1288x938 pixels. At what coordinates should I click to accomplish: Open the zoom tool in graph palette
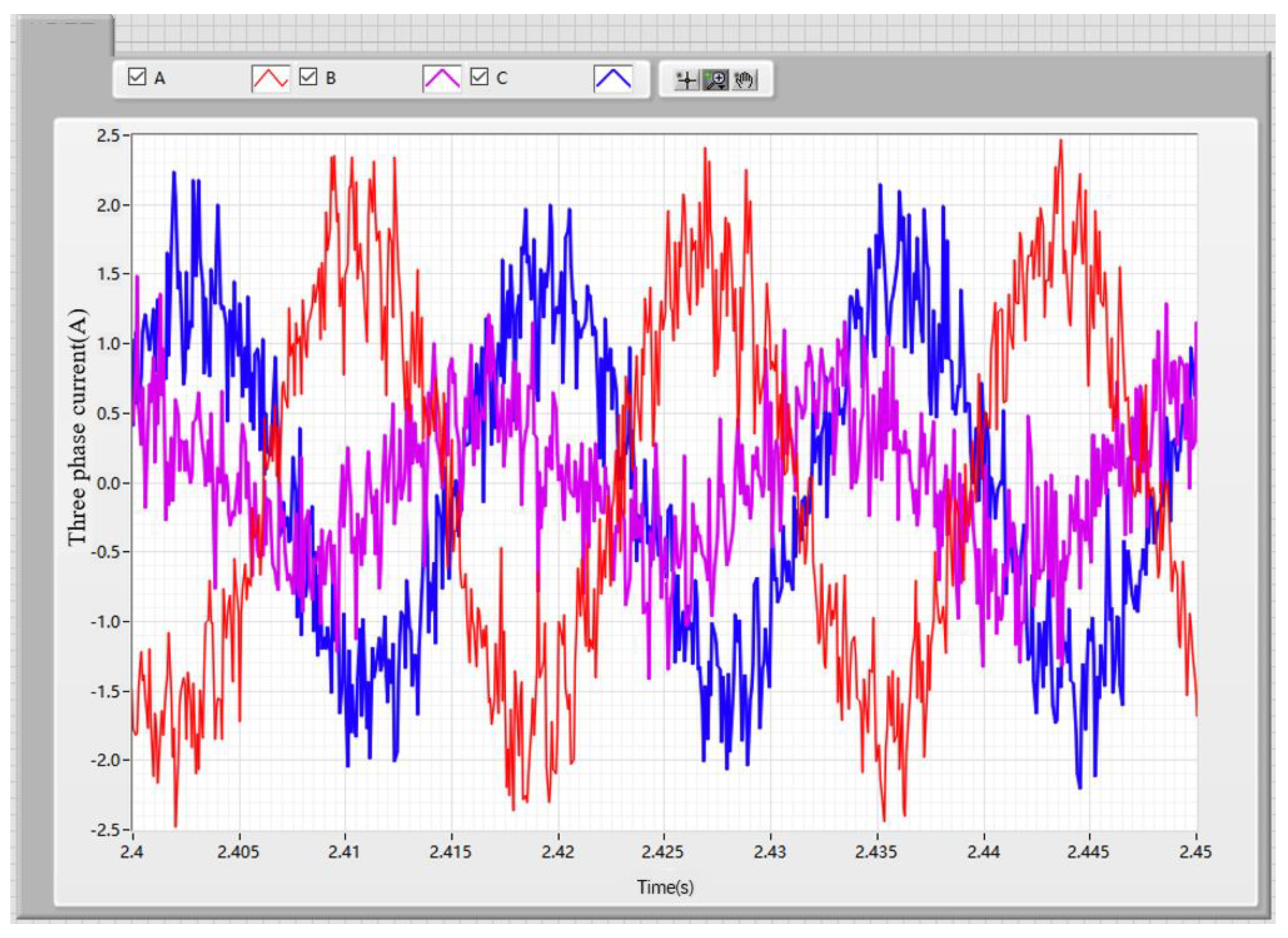pos(715,80)
